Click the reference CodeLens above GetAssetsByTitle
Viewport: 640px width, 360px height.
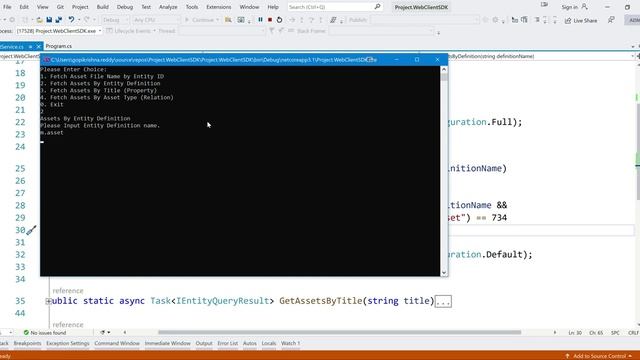[68, 291]
